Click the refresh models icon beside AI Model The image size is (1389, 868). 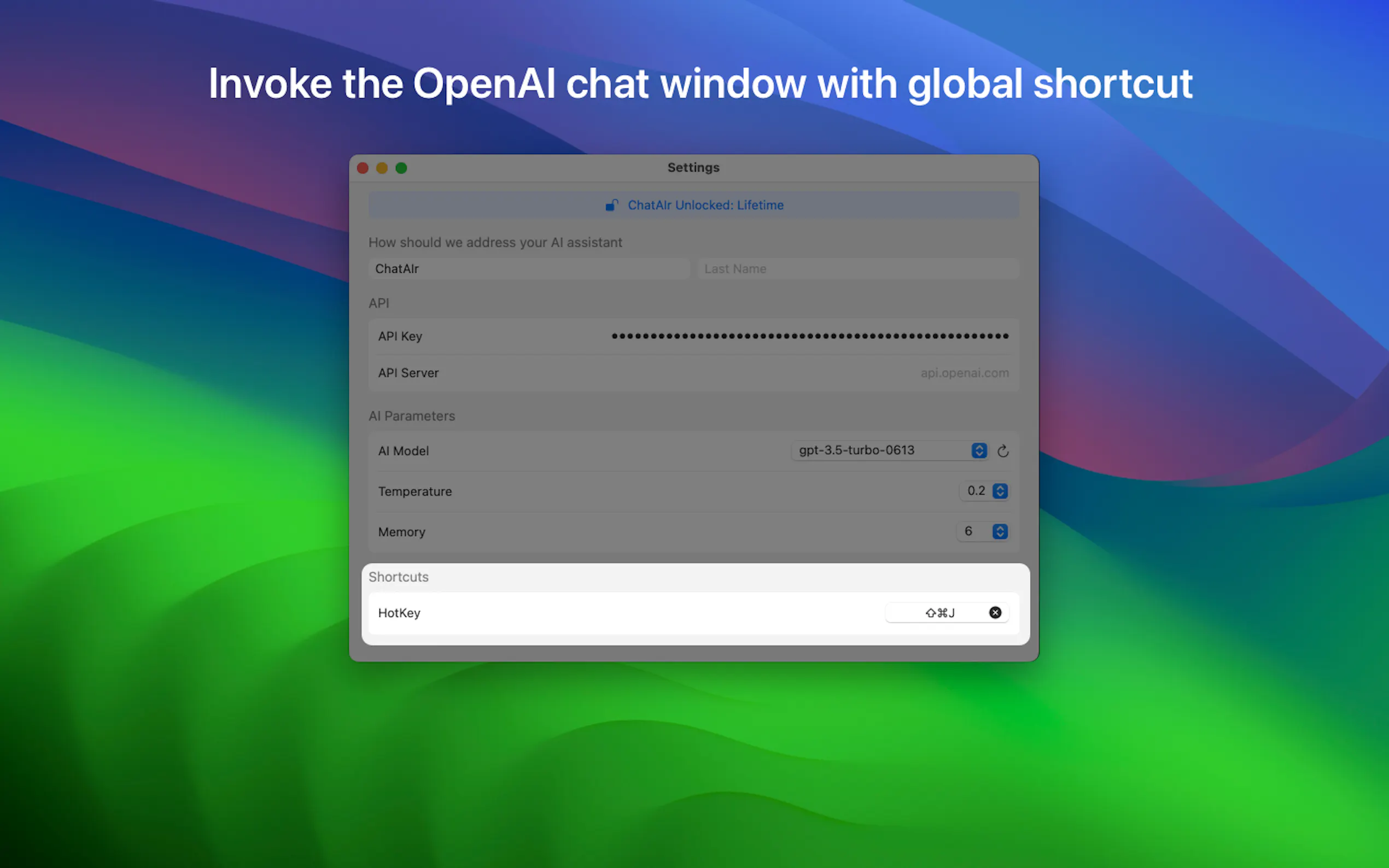click(1003, 451)
